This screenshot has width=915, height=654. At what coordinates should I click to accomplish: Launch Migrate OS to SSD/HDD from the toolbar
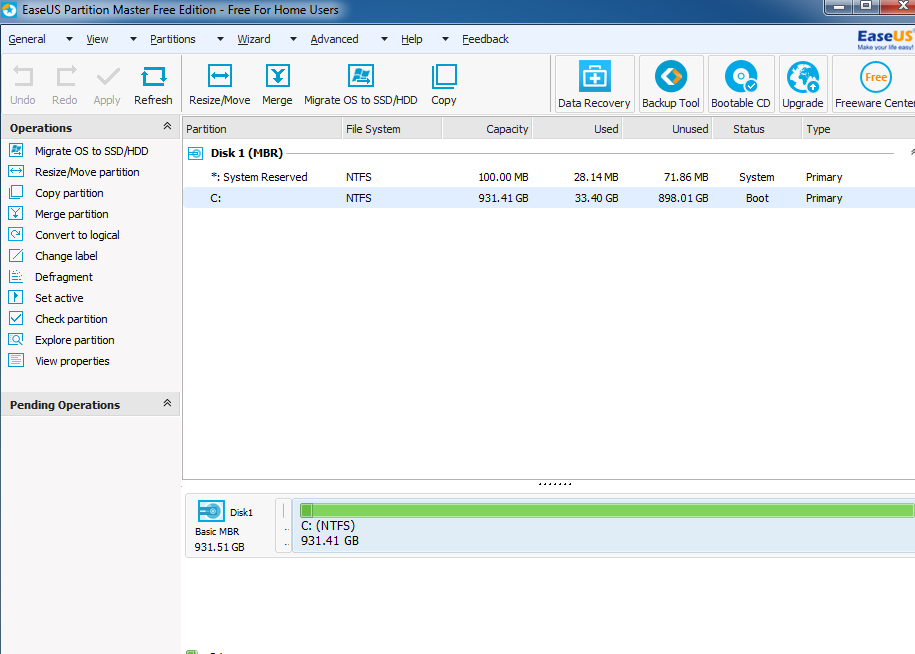tap(361, 85)
